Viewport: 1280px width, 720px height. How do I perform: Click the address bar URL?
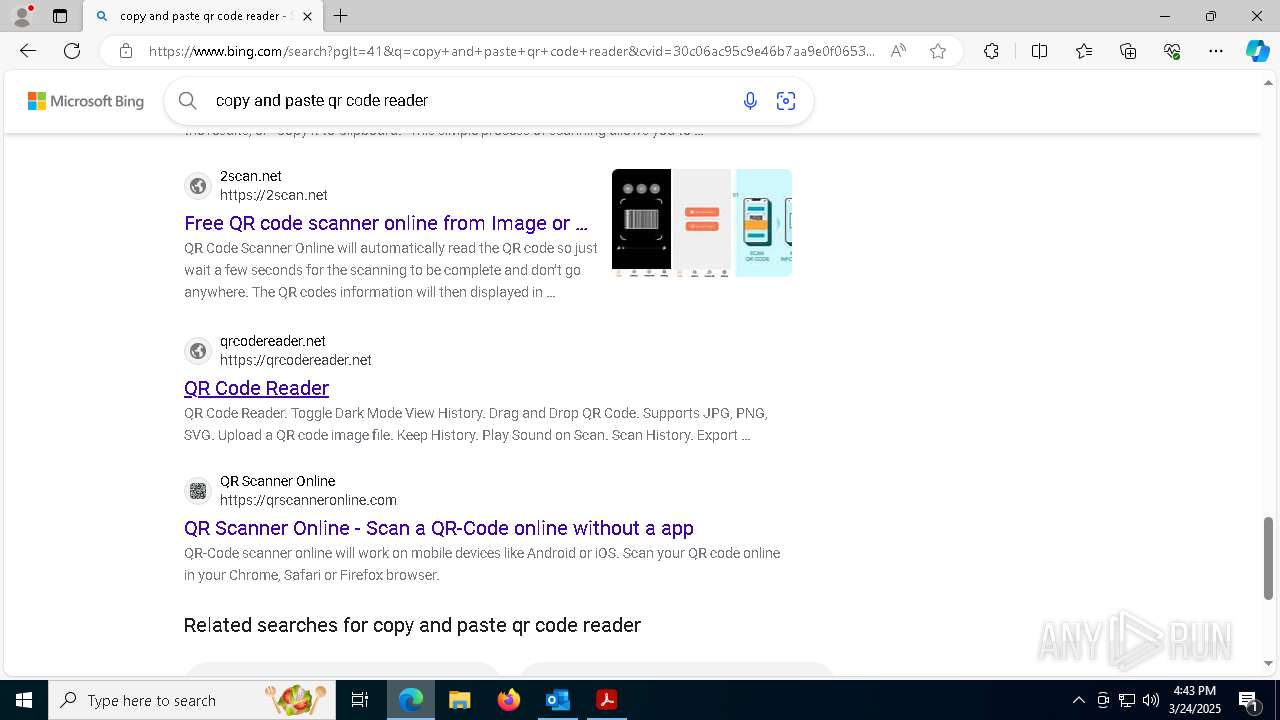[512, 51]
